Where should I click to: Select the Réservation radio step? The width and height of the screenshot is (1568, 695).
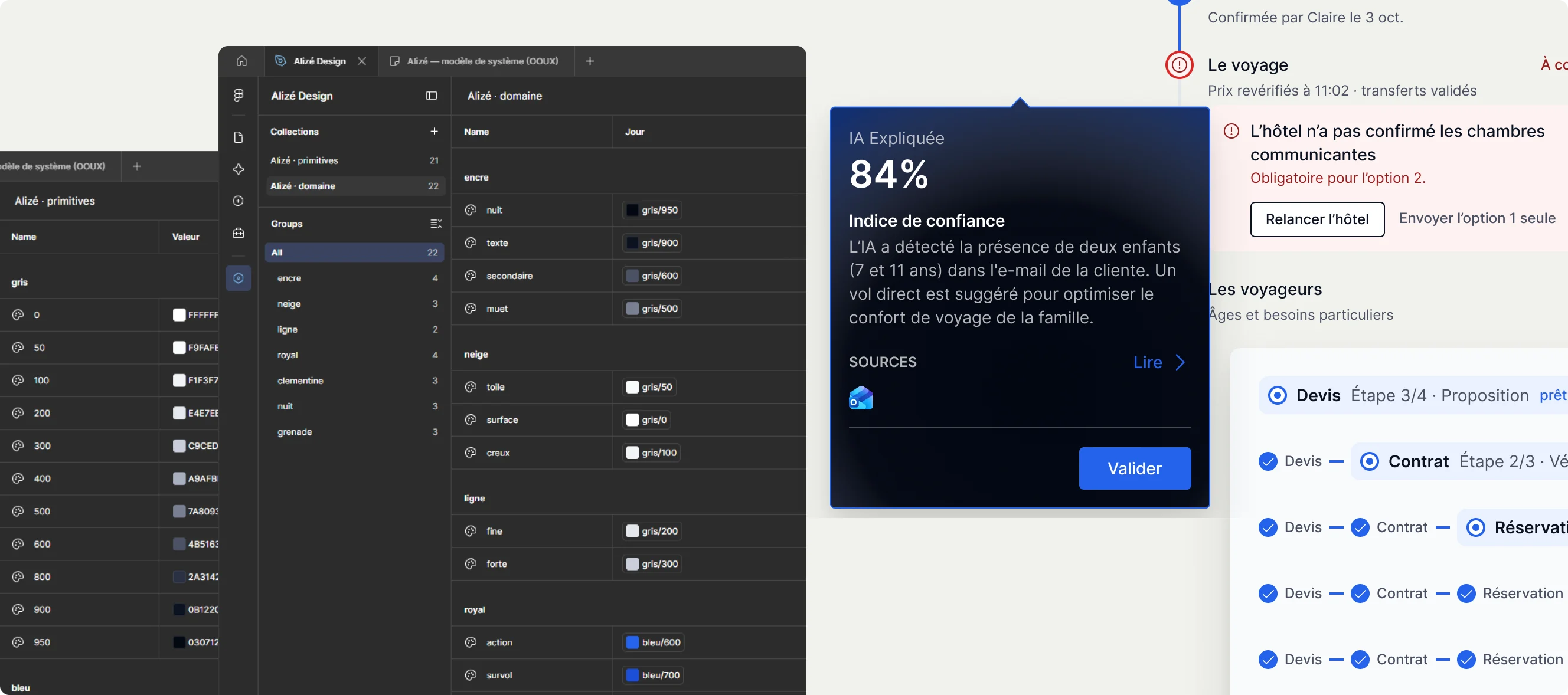1475,527
